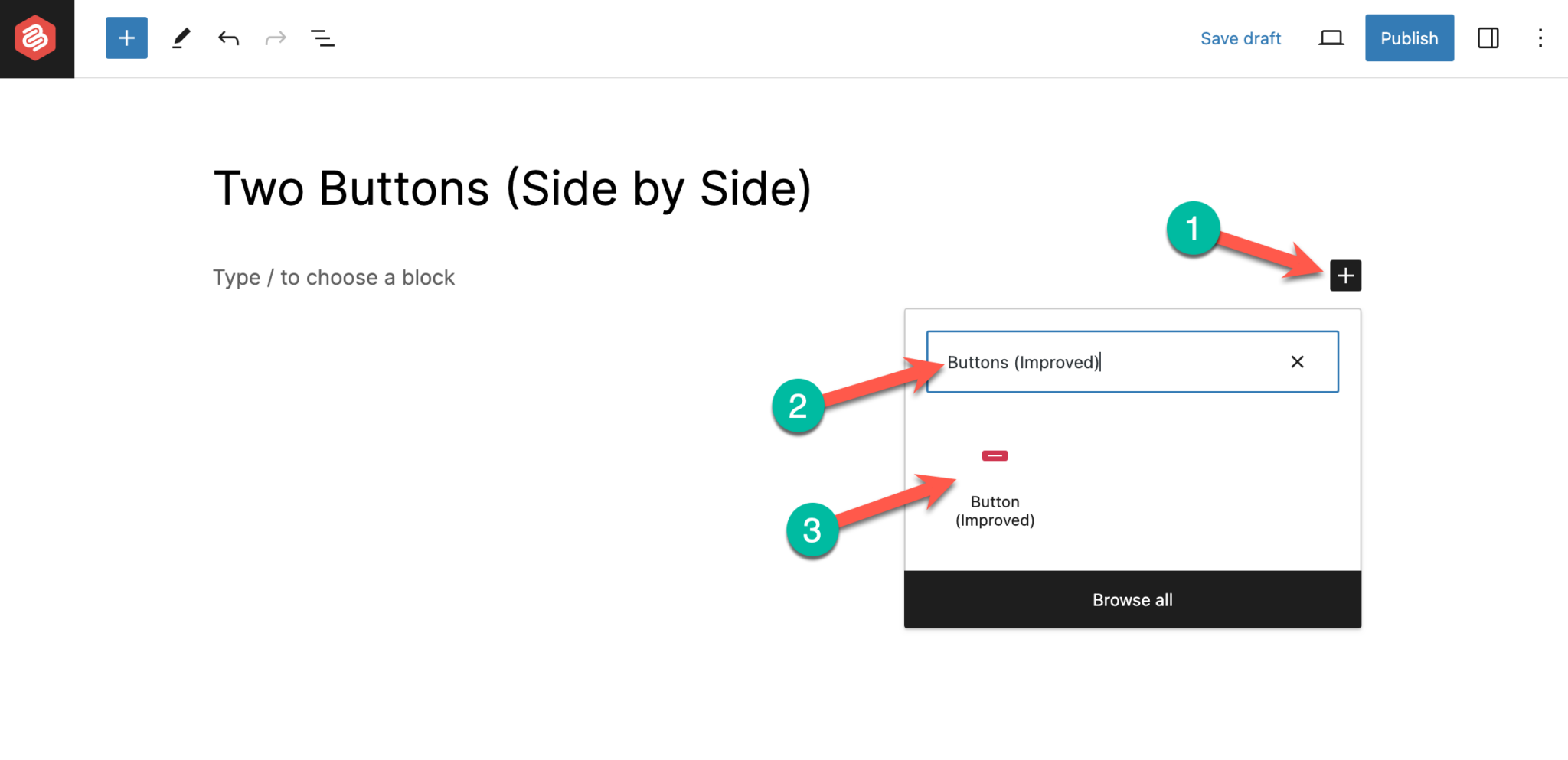
Task: Click the 'Buttons (Improved)' search field
Action: point(1110,361)
